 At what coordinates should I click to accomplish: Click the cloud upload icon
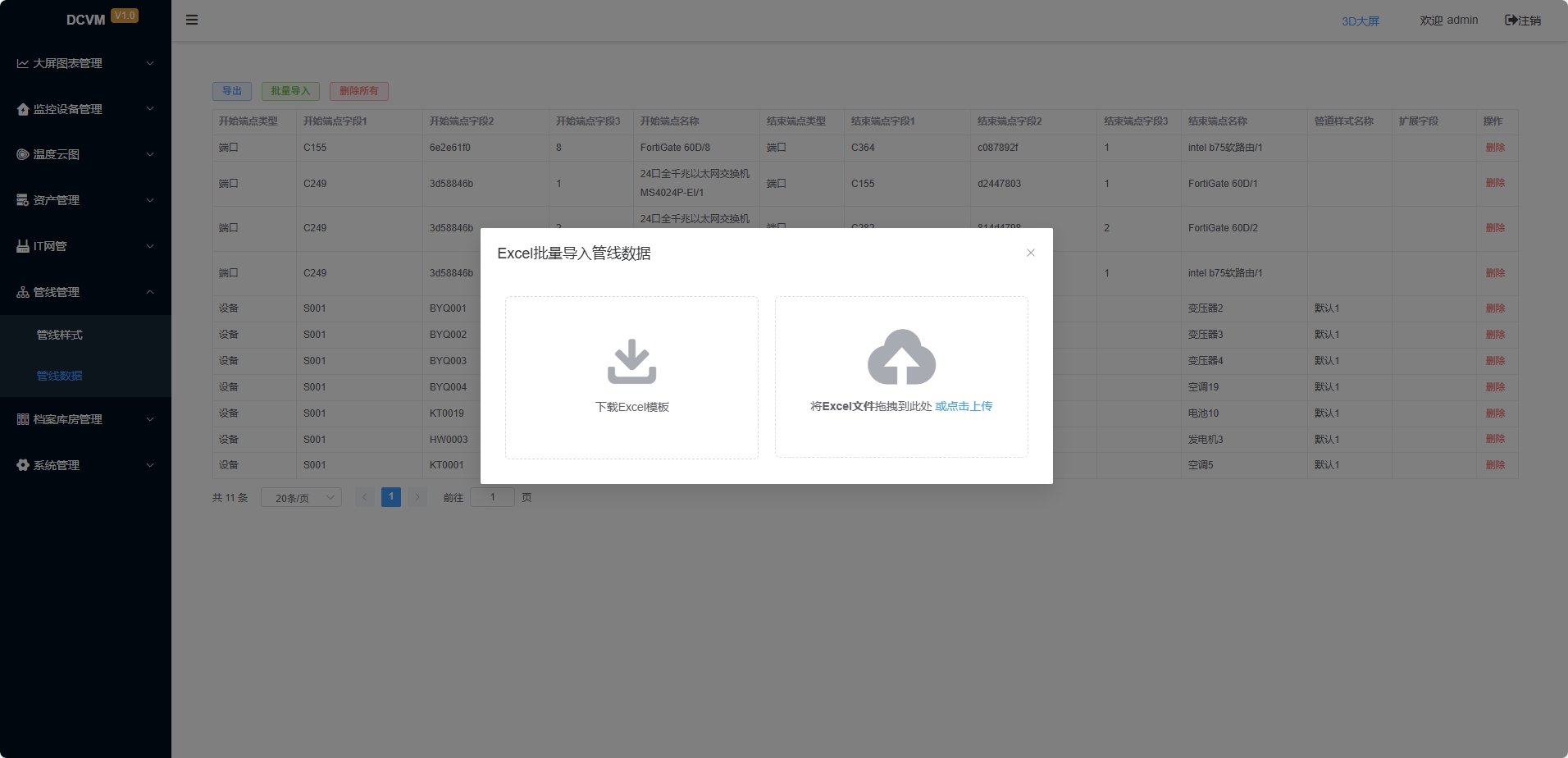coord(901,358)
